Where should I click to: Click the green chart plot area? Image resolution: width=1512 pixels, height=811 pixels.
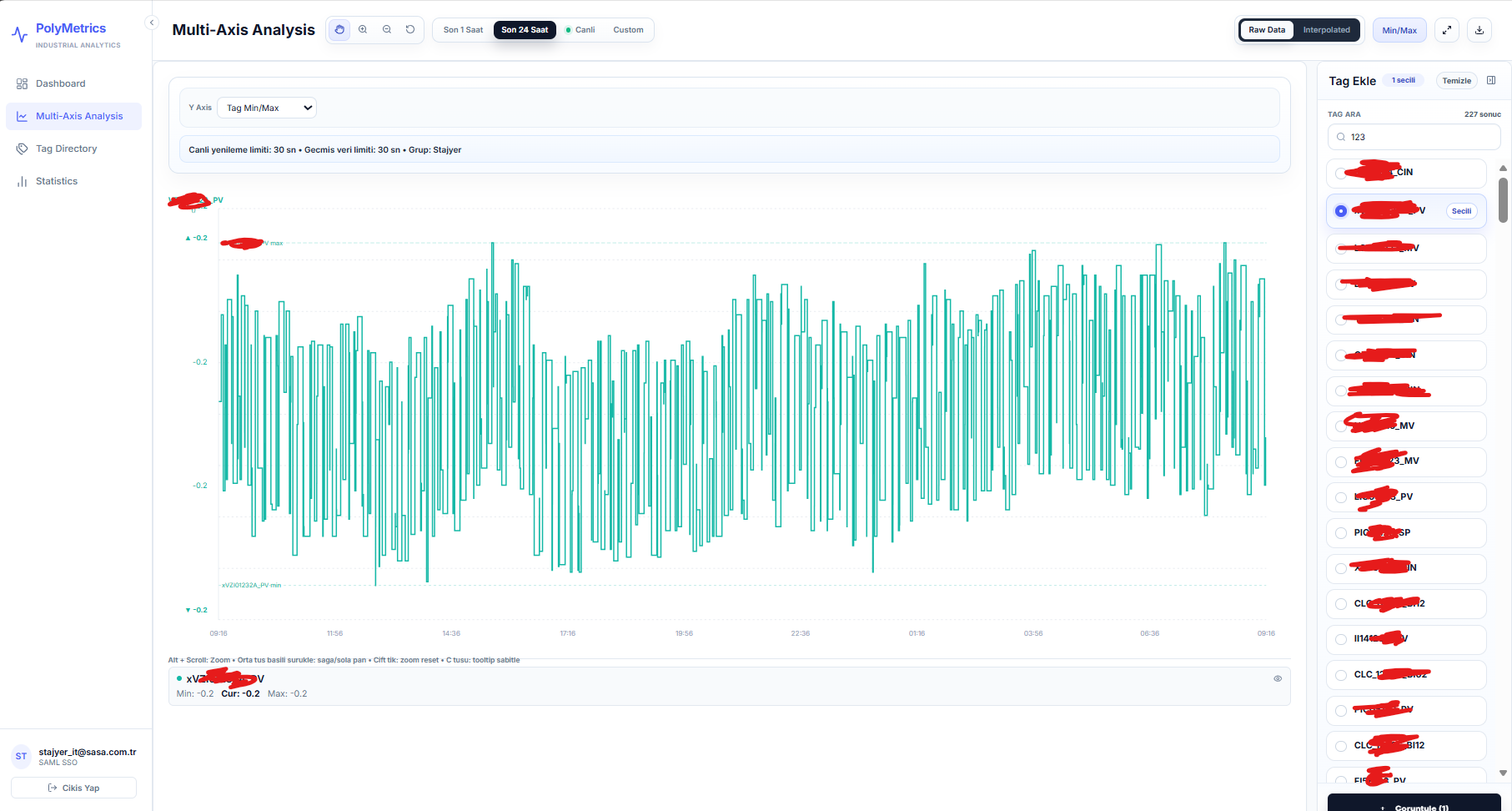742,415
